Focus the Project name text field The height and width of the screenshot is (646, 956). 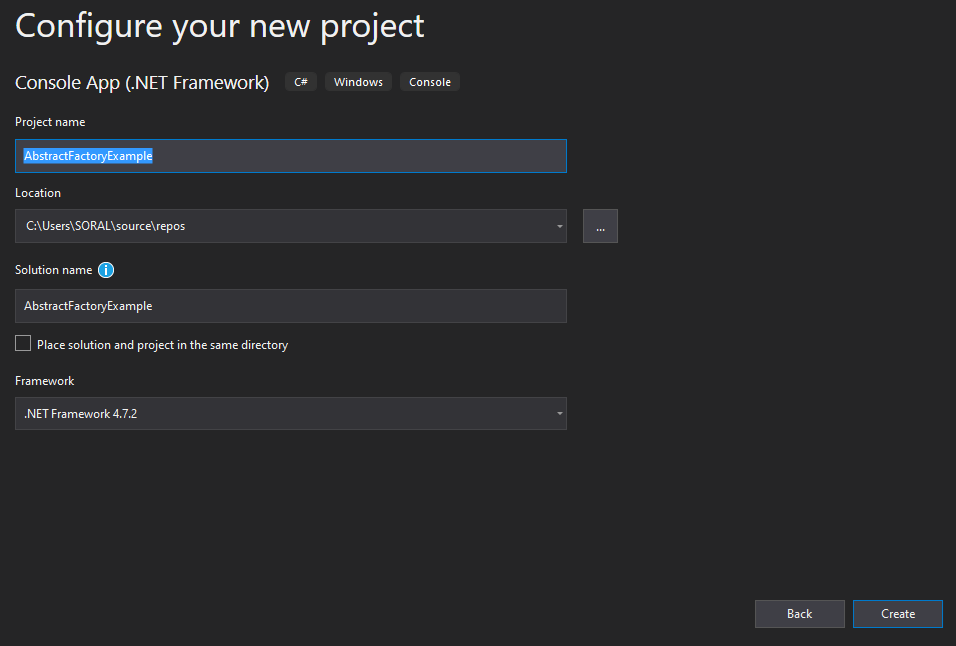(x=291, y=156)
